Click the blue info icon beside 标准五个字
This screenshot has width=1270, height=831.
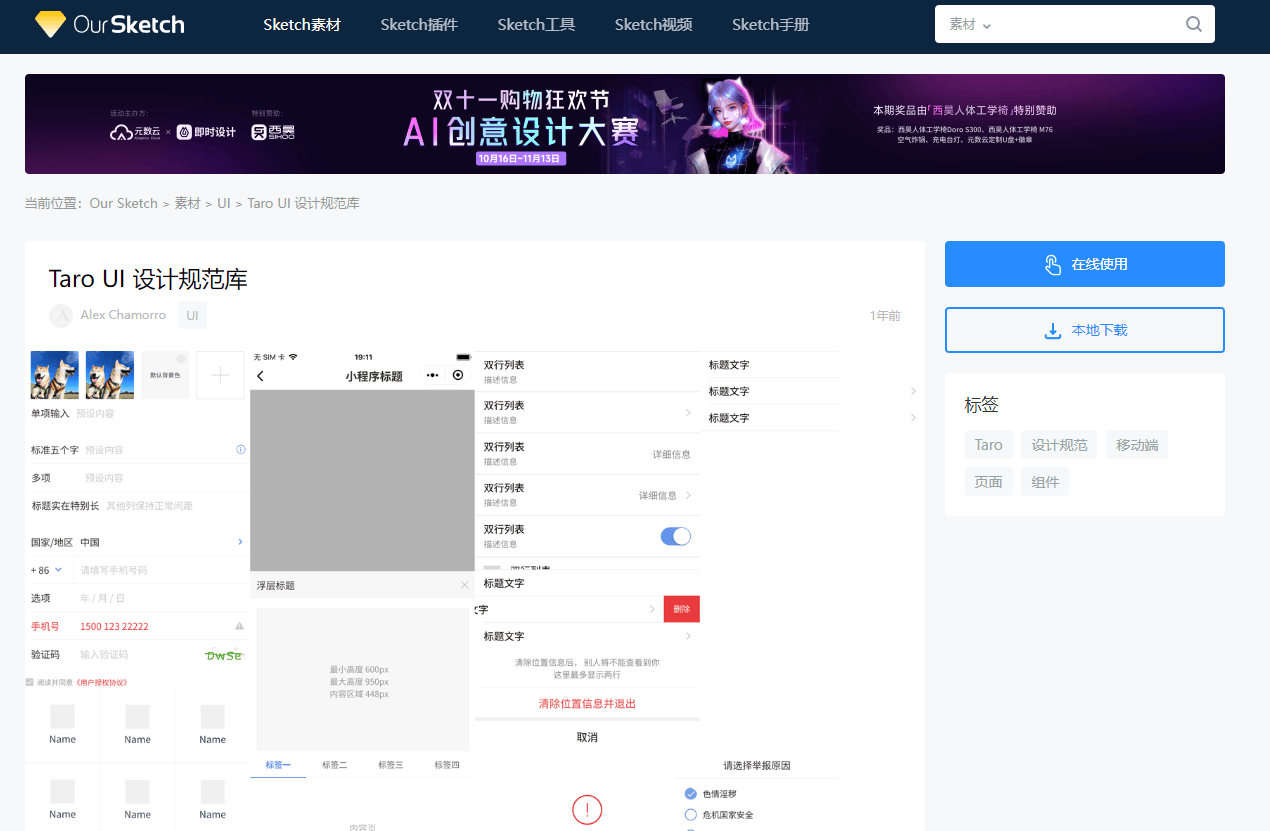[x=240, y=450]
